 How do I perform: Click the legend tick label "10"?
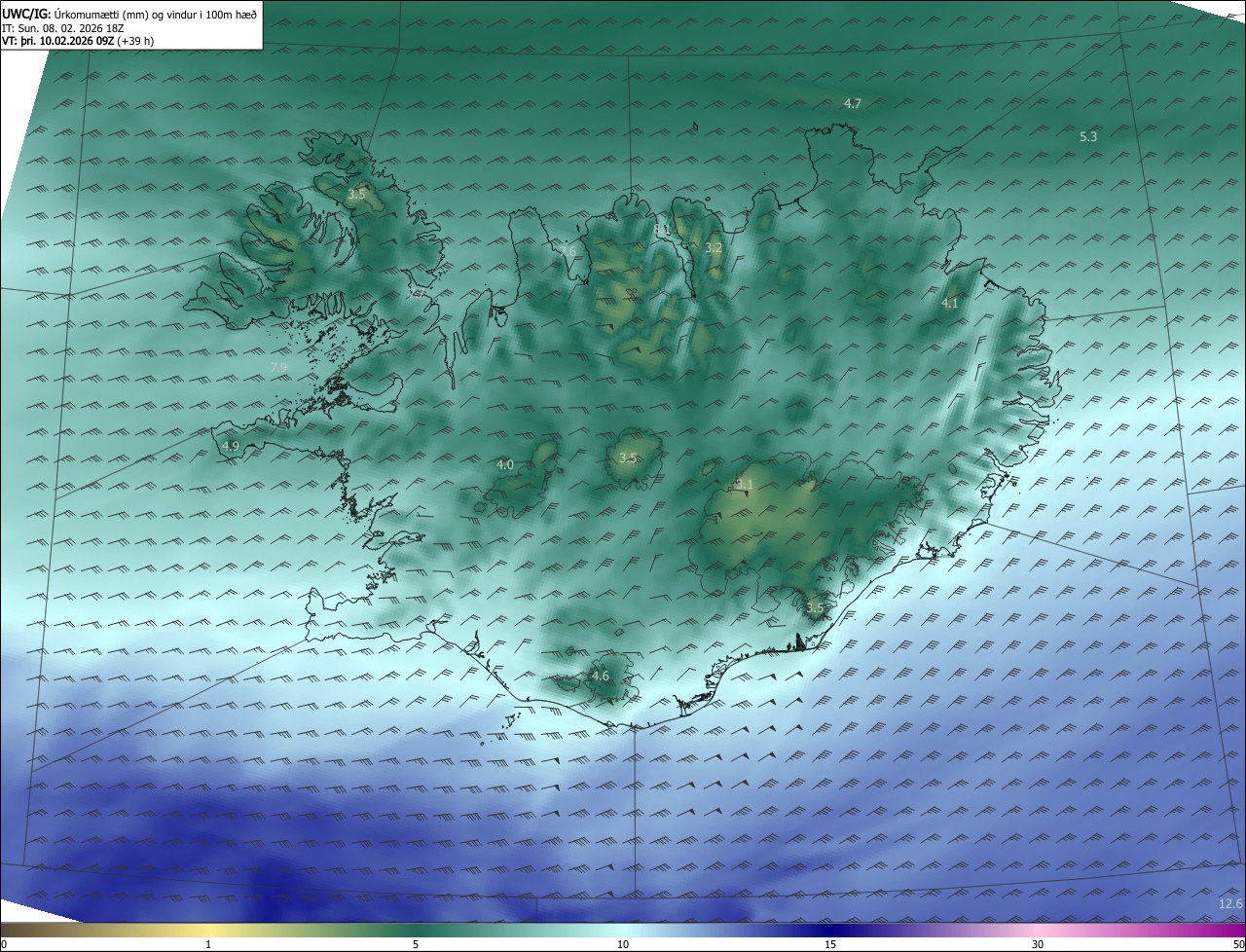(623, 944)
